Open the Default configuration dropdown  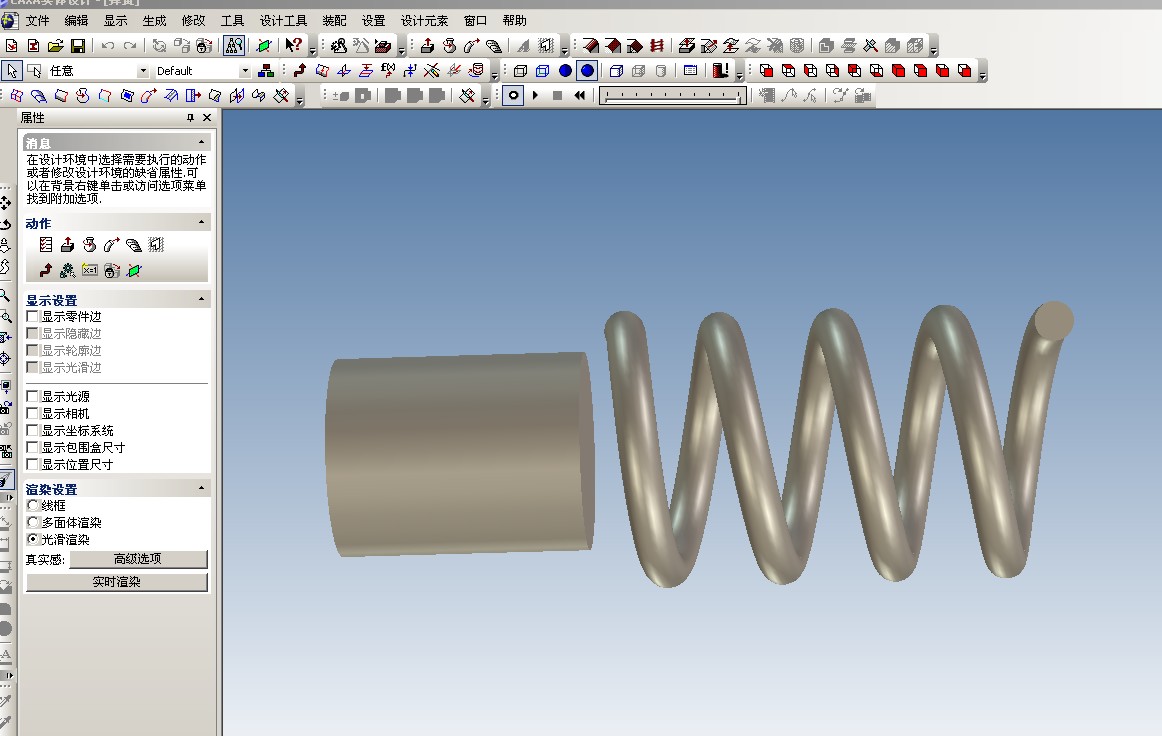(x=245, y=71)
